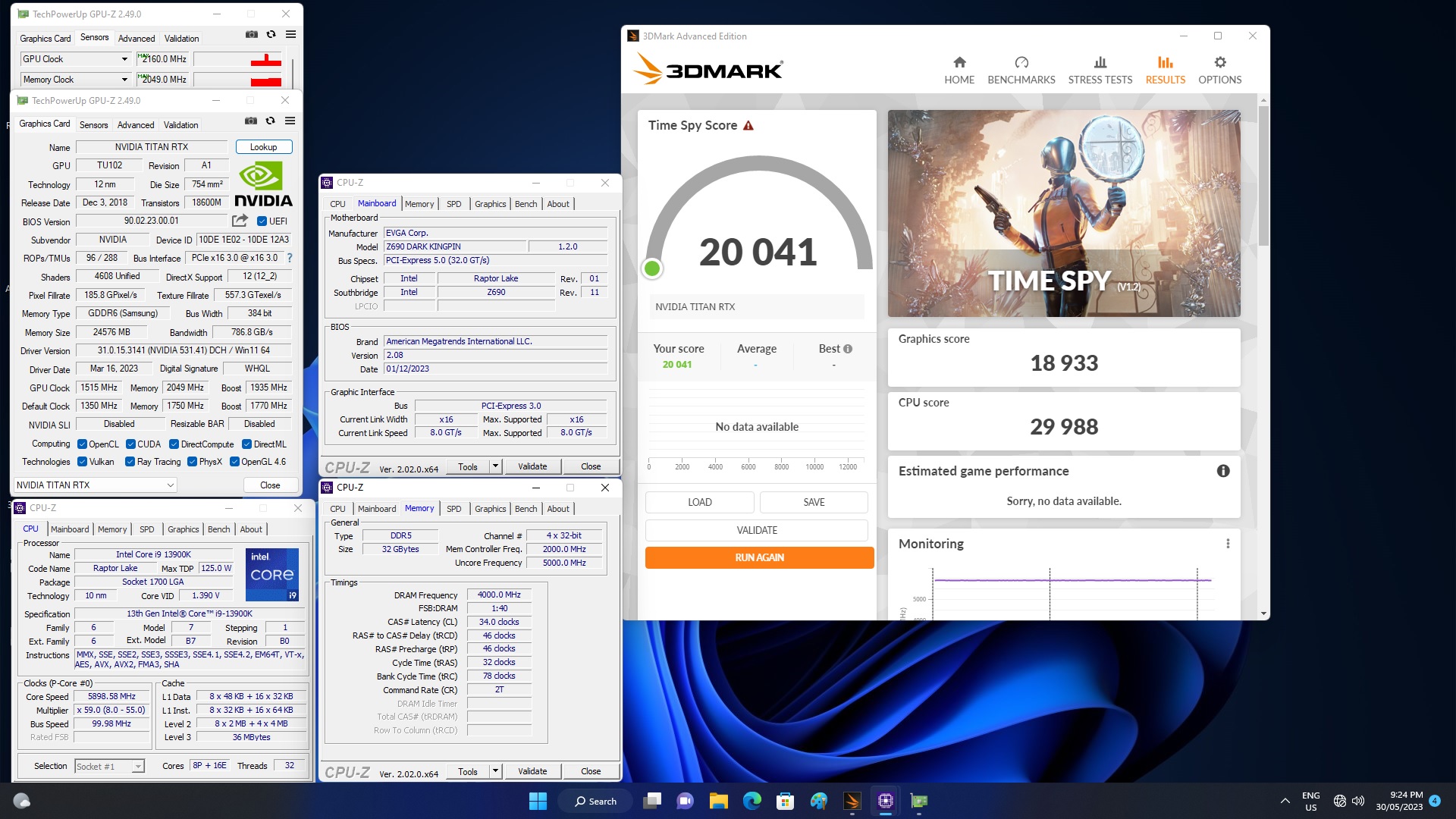The image size is (1456, 819).
Task: Click the GPU-Z screenshot camera icon
Action: click(251, 121)
